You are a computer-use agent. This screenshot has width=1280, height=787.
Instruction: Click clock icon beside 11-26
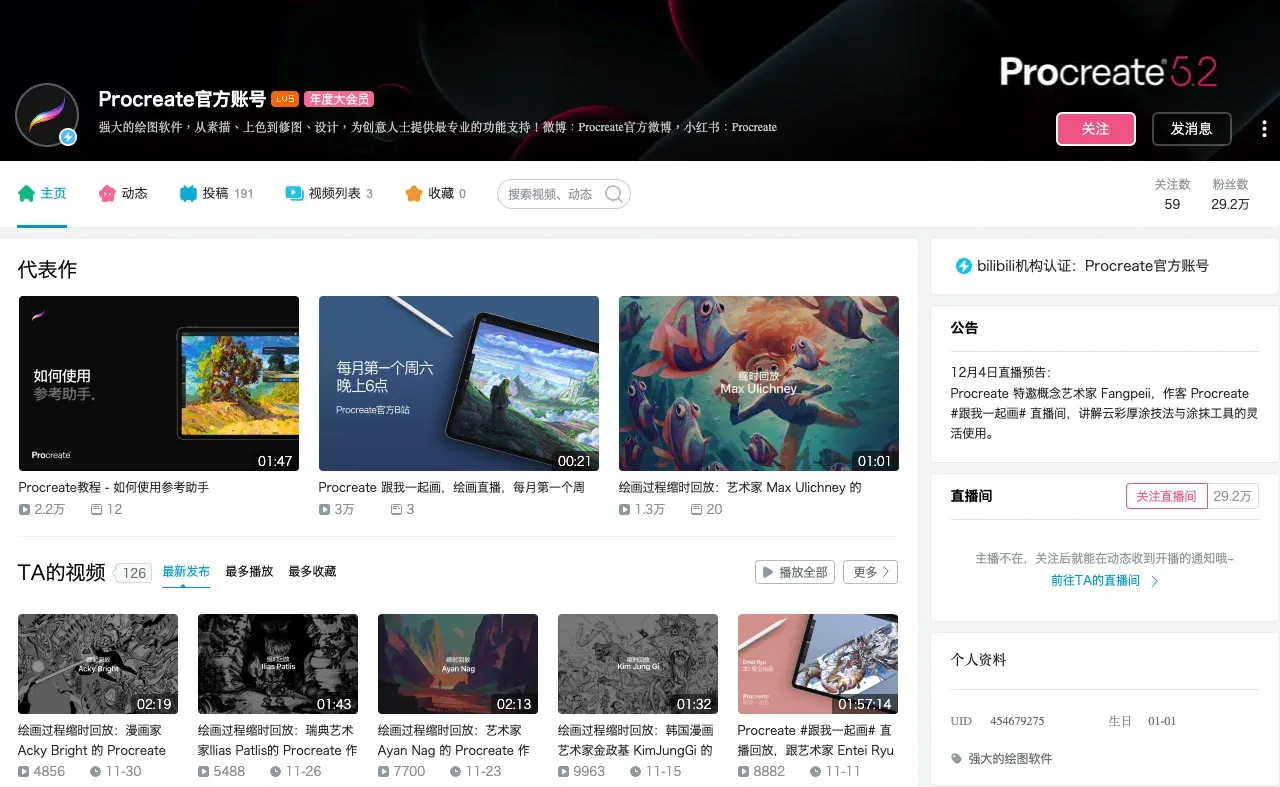point(276,771)
